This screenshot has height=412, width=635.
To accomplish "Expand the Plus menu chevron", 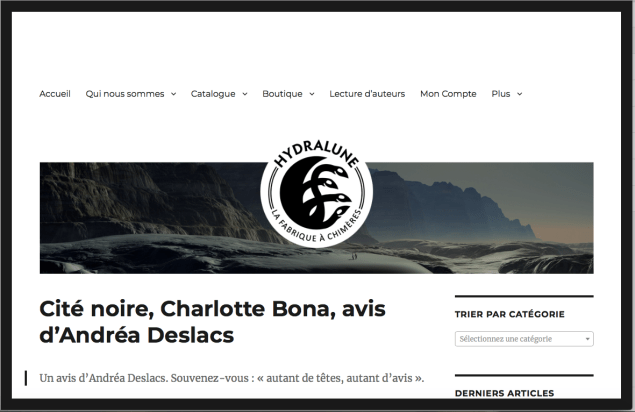I will tap(520, 94).
